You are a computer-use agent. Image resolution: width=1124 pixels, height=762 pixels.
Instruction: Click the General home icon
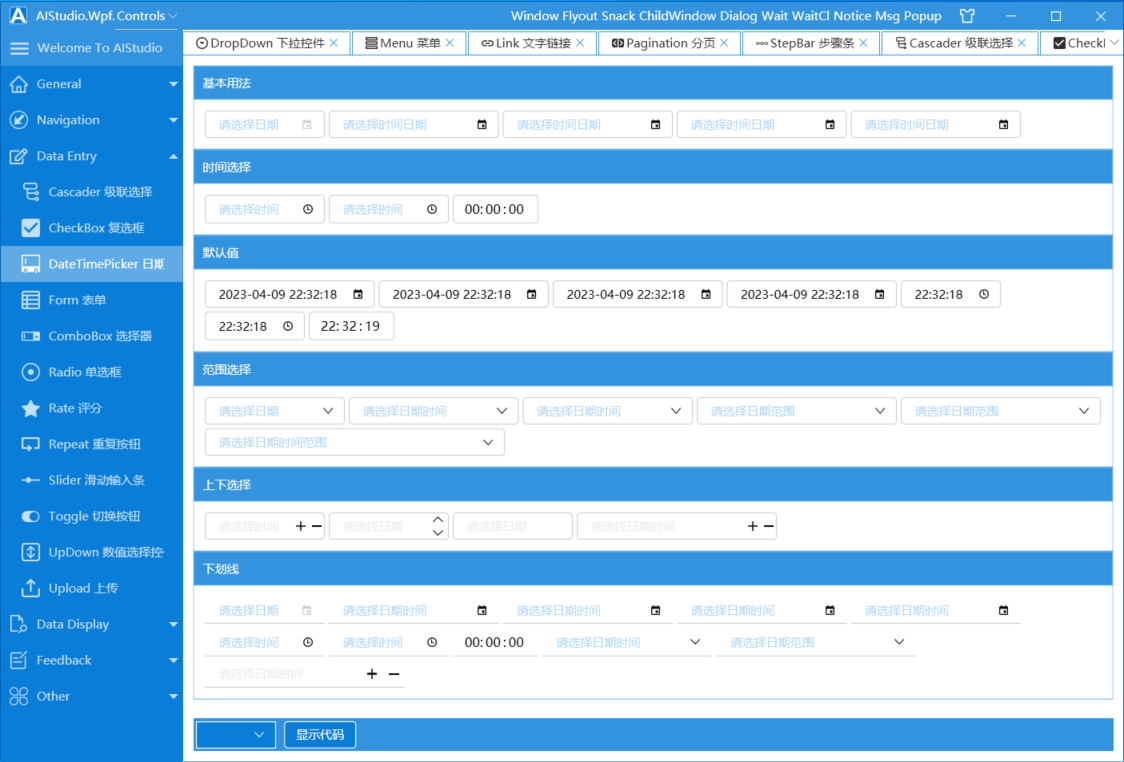19,84
